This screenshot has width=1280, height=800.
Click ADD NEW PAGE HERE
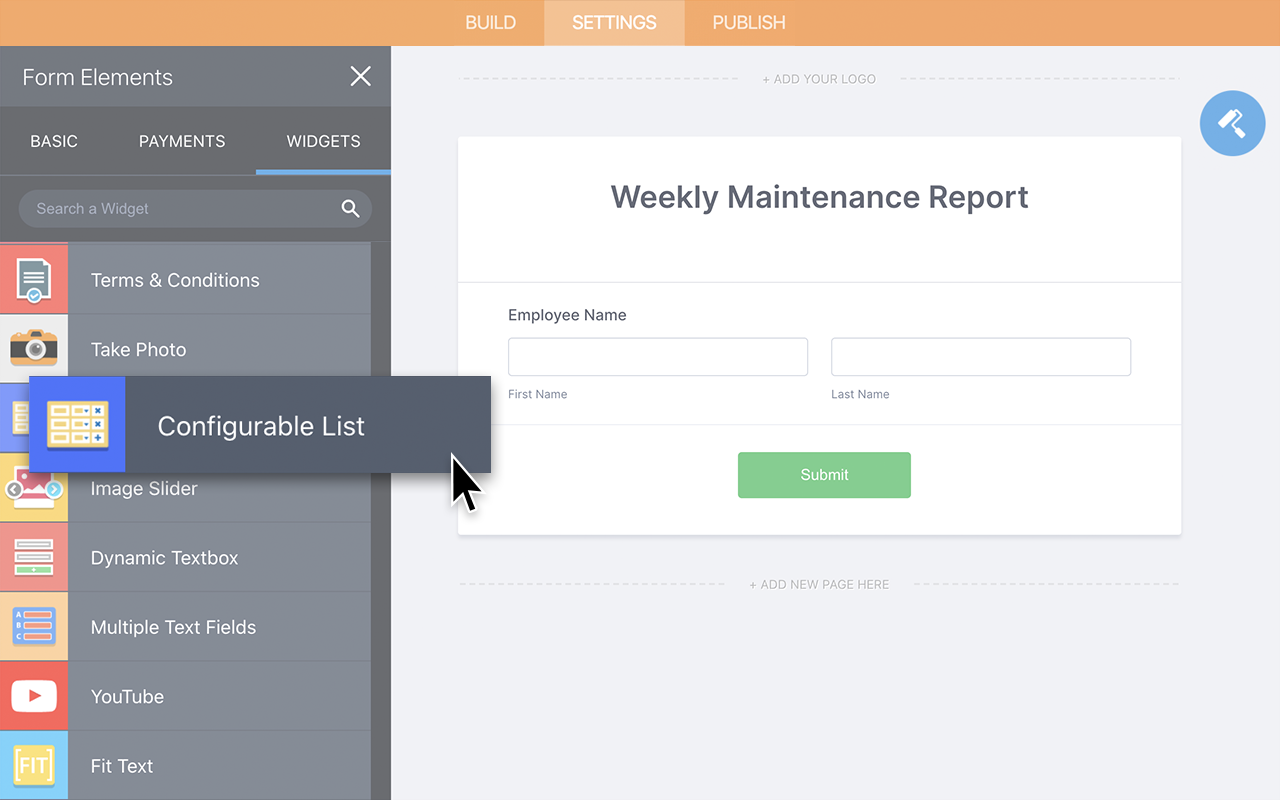click(819, 584)
